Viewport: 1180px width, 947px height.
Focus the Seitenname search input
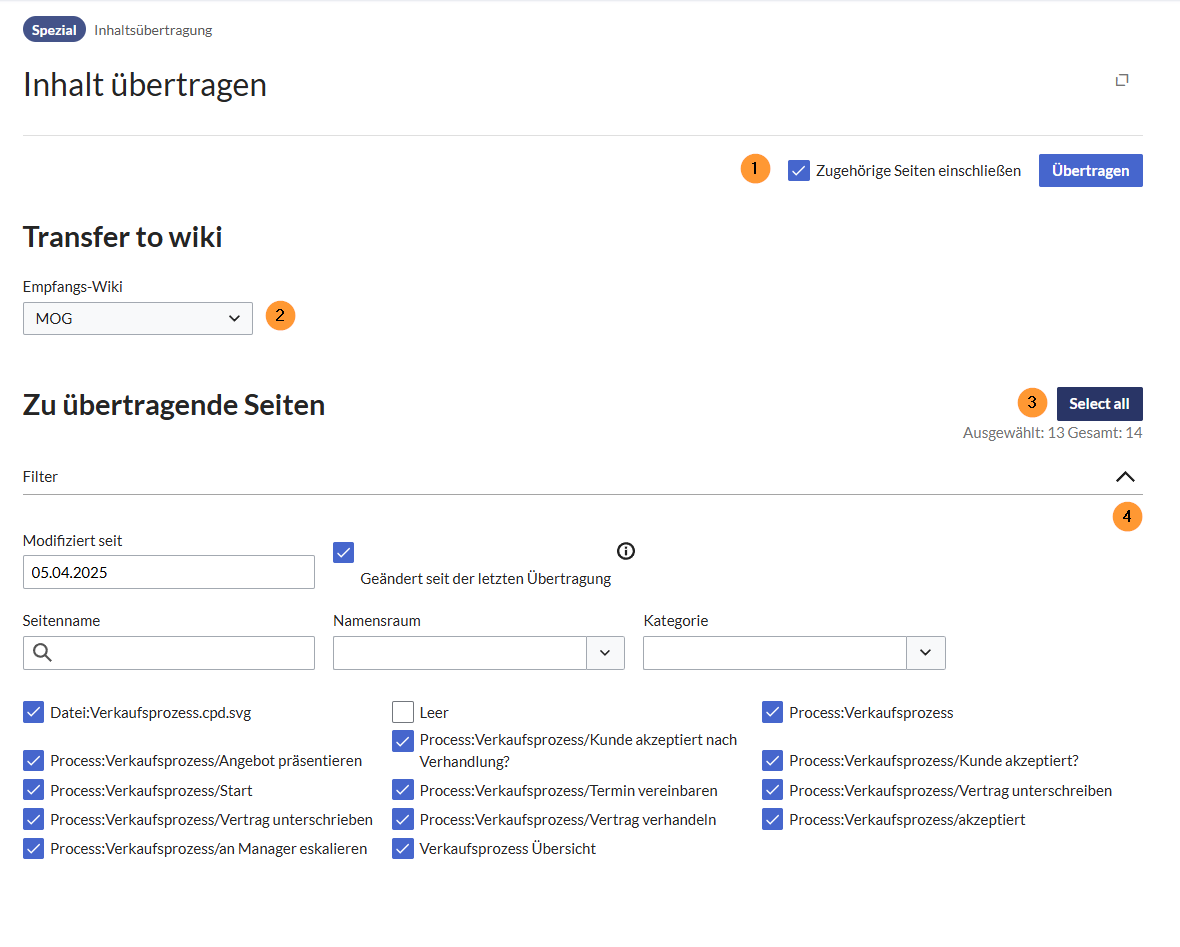[180, 653]
